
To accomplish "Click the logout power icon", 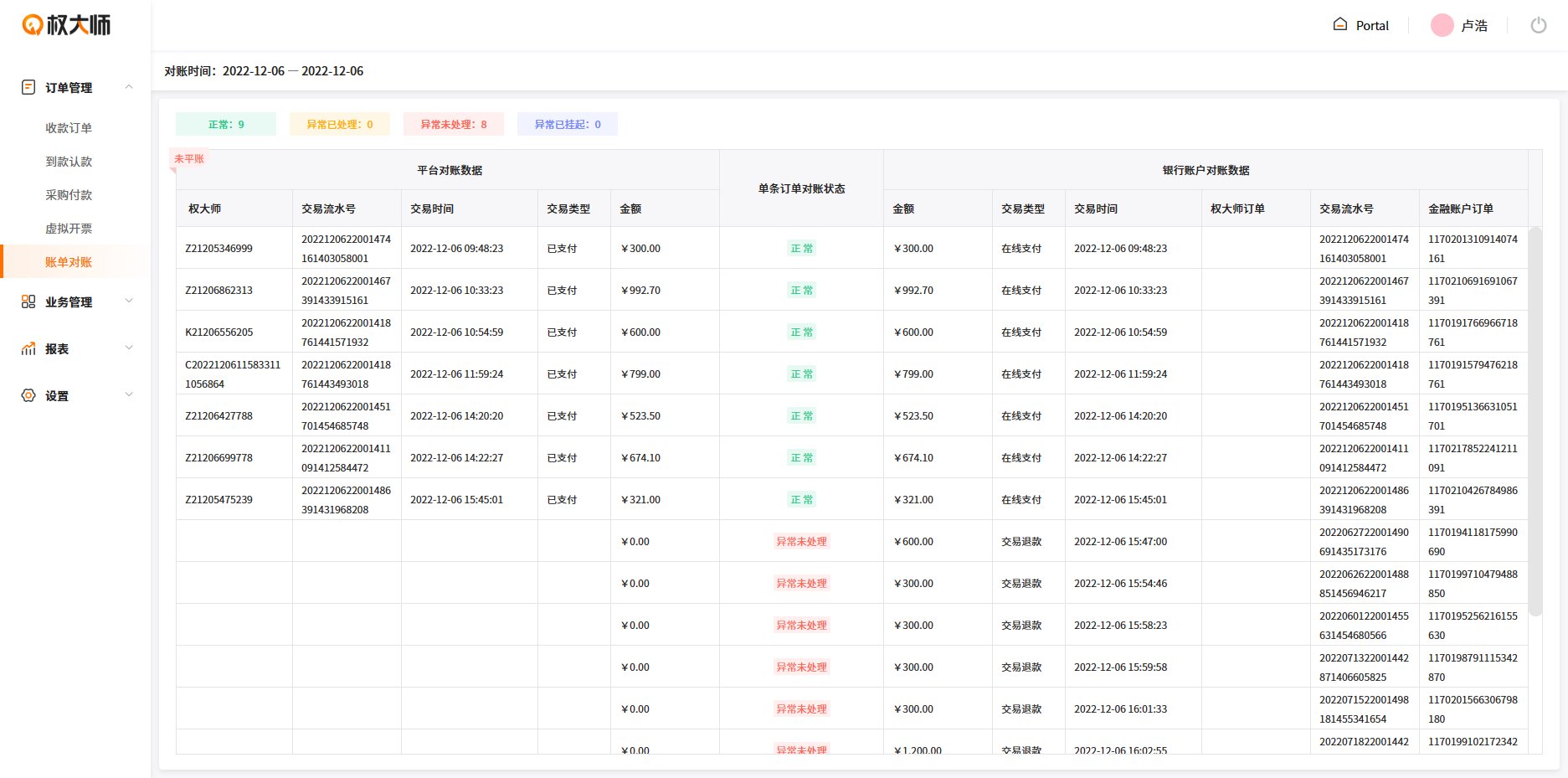I will pyautogui.click(x=1539, y=25).
